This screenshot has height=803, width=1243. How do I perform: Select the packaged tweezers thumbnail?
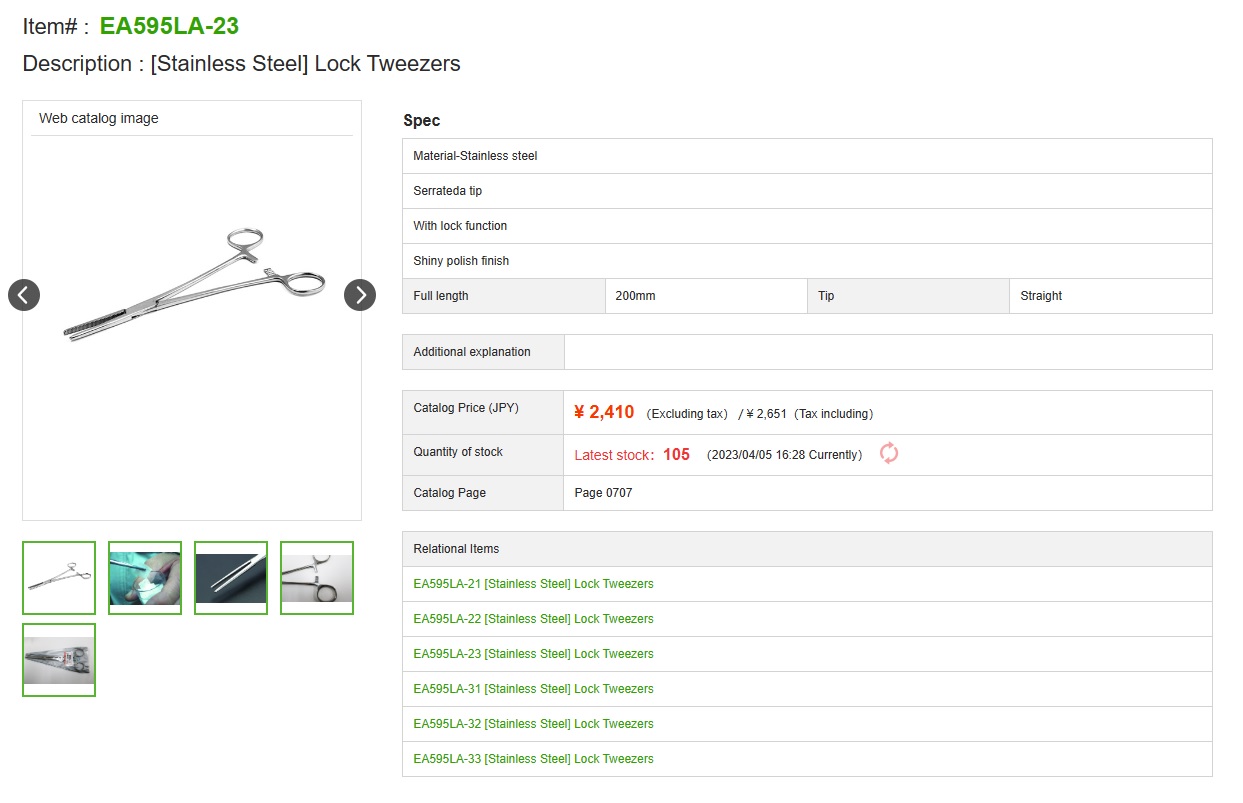59,660
